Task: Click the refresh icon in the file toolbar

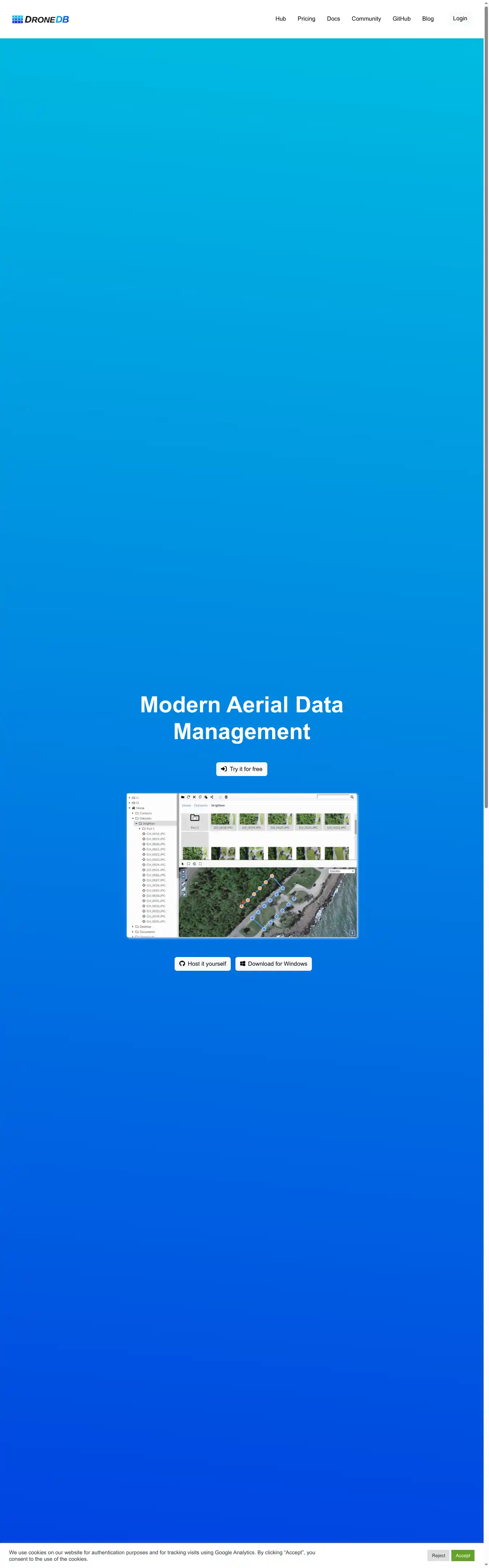Action: pos(188,797)
